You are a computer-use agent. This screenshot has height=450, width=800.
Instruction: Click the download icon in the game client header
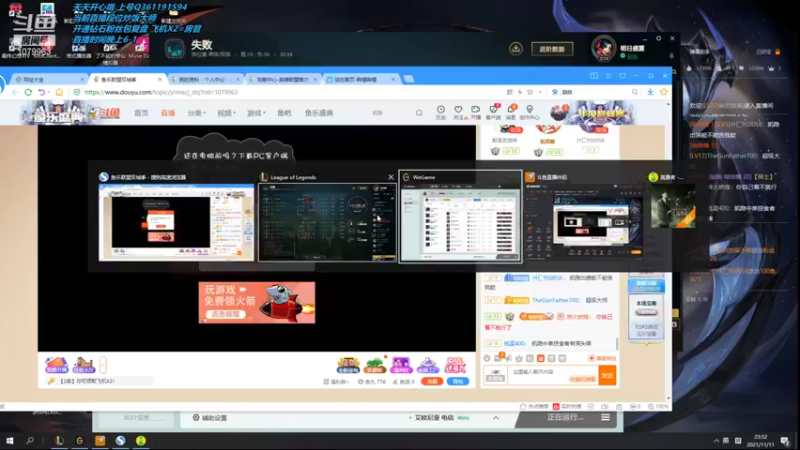(516, 48)
